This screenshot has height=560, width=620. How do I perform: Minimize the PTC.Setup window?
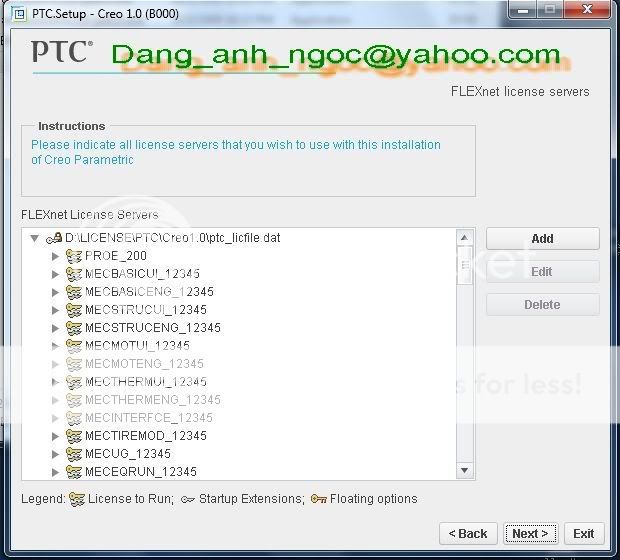[523, 9]
